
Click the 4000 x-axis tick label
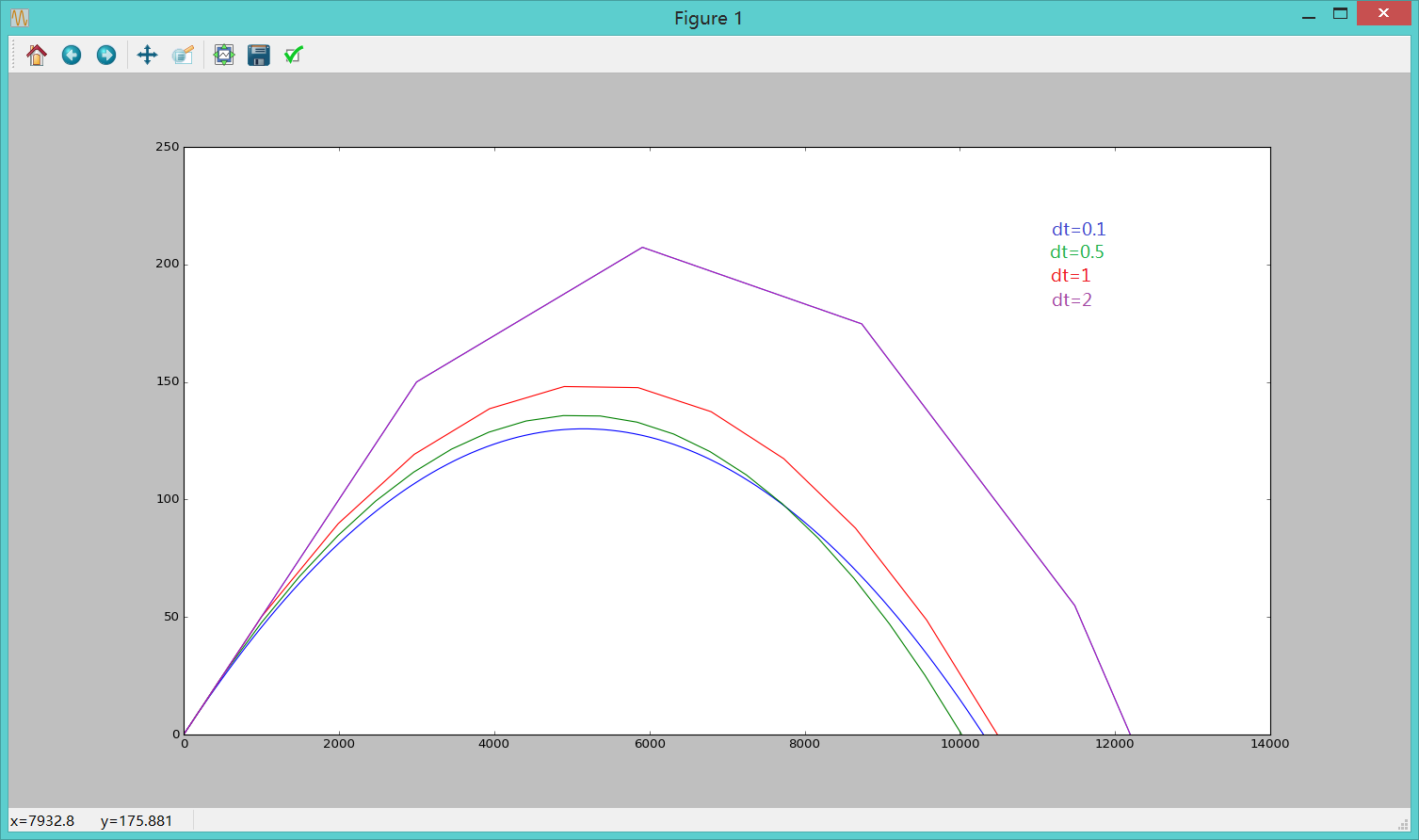click(494, 744)
